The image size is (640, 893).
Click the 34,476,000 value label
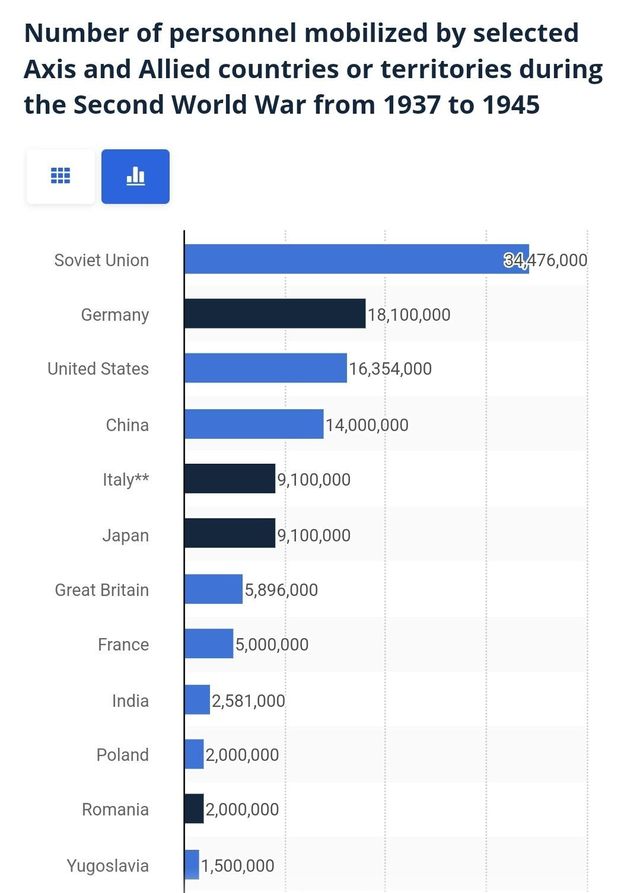point(545,260)
